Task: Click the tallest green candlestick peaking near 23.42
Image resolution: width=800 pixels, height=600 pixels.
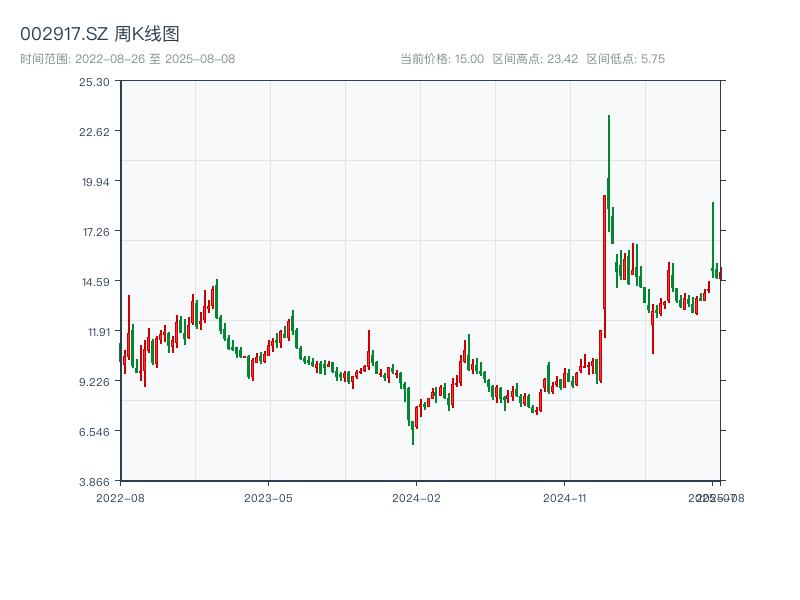Action: pyautogui.click(x=609, y=173)
